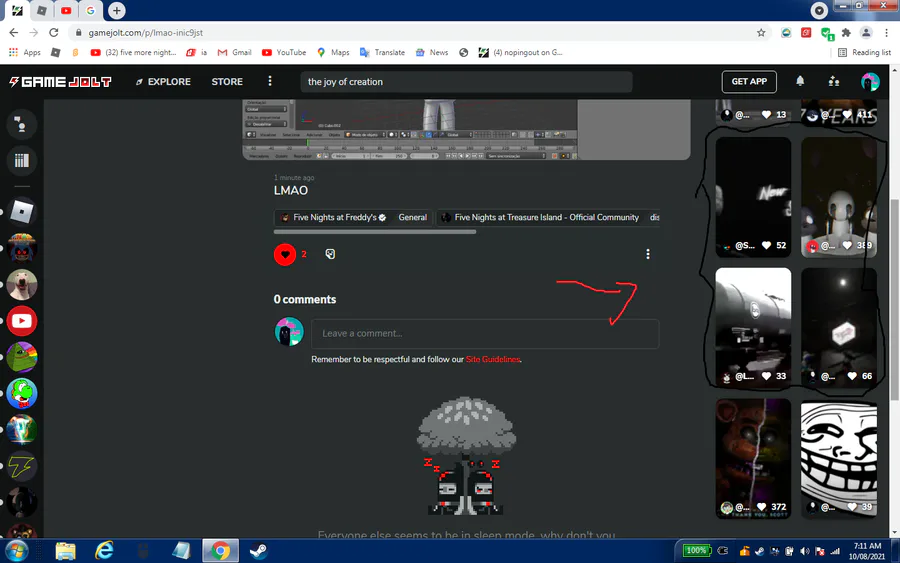Switch to the YouTube browser tab
The height and width of the screenshot is (563, 900).
pos(66,10)
